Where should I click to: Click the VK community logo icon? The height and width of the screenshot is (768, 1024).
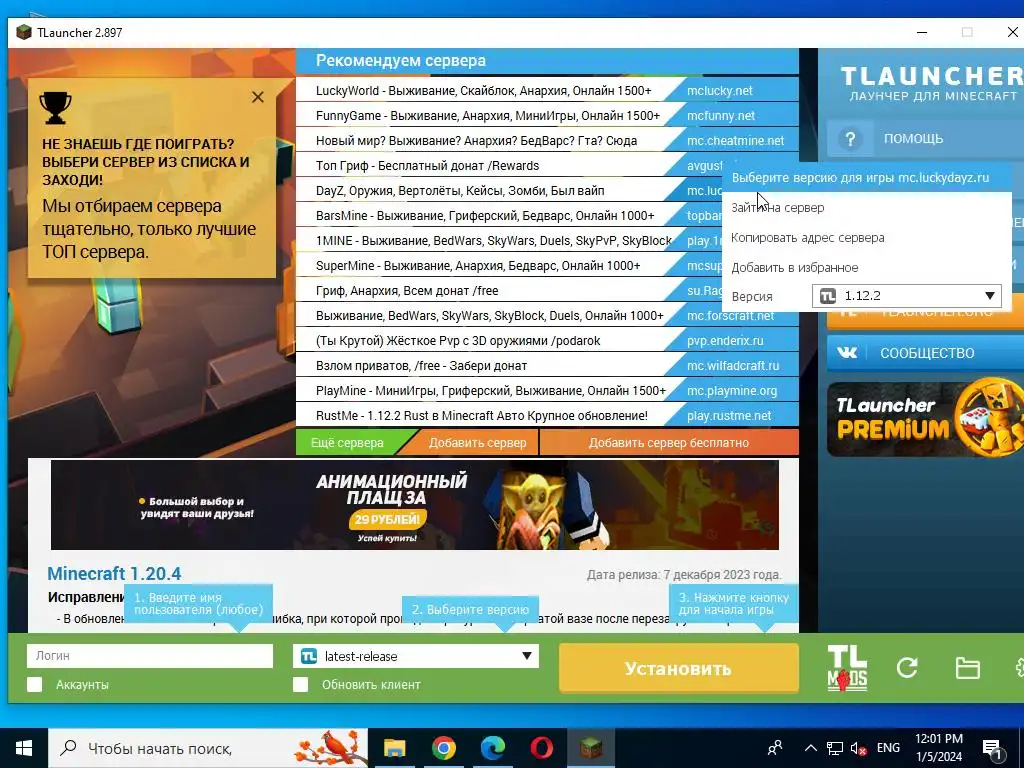[847, 353]
